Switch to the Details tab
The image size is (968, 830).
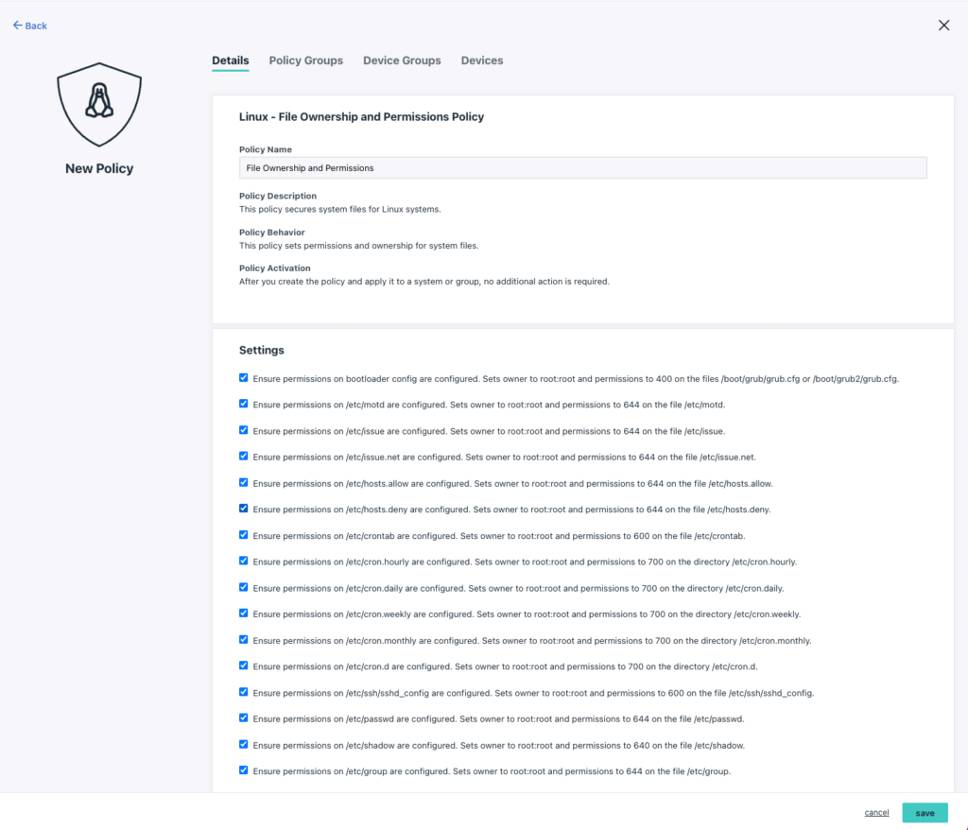228,60
